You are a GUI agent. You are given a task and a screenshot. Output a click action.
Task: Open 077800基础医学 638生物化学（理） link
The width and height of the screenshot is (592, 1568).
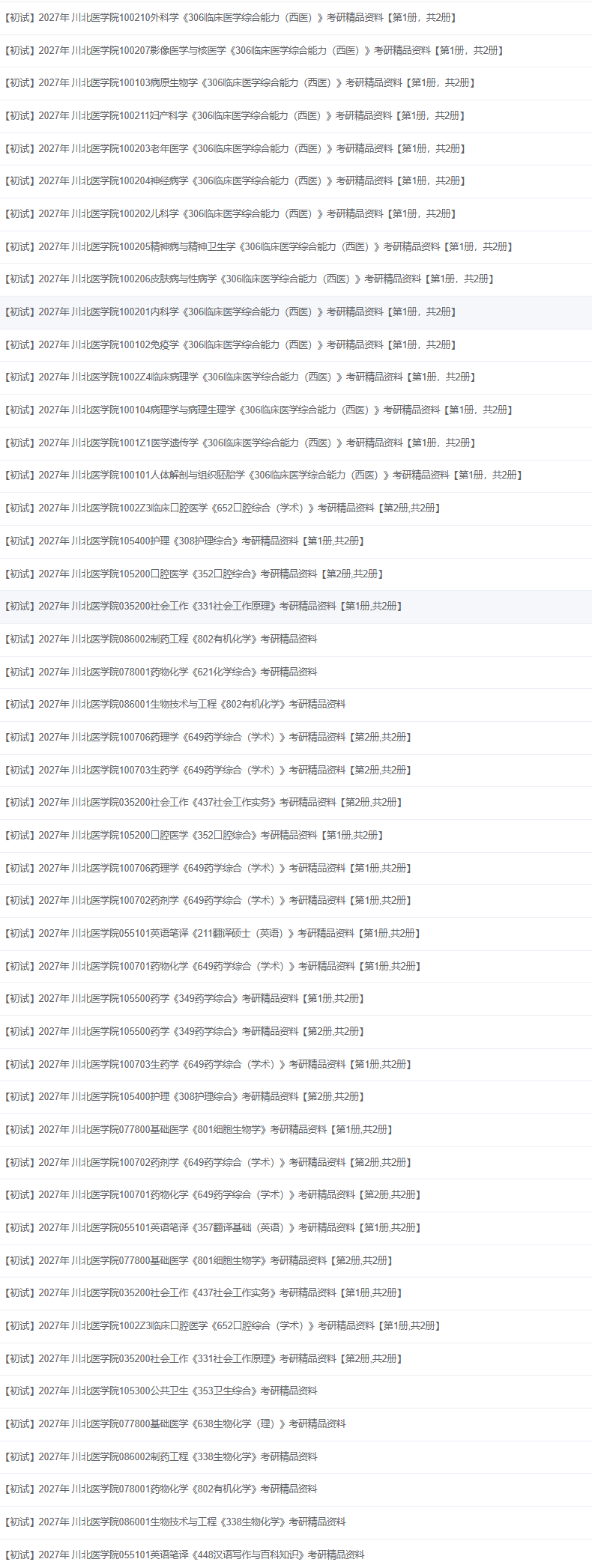[175, 1423]
